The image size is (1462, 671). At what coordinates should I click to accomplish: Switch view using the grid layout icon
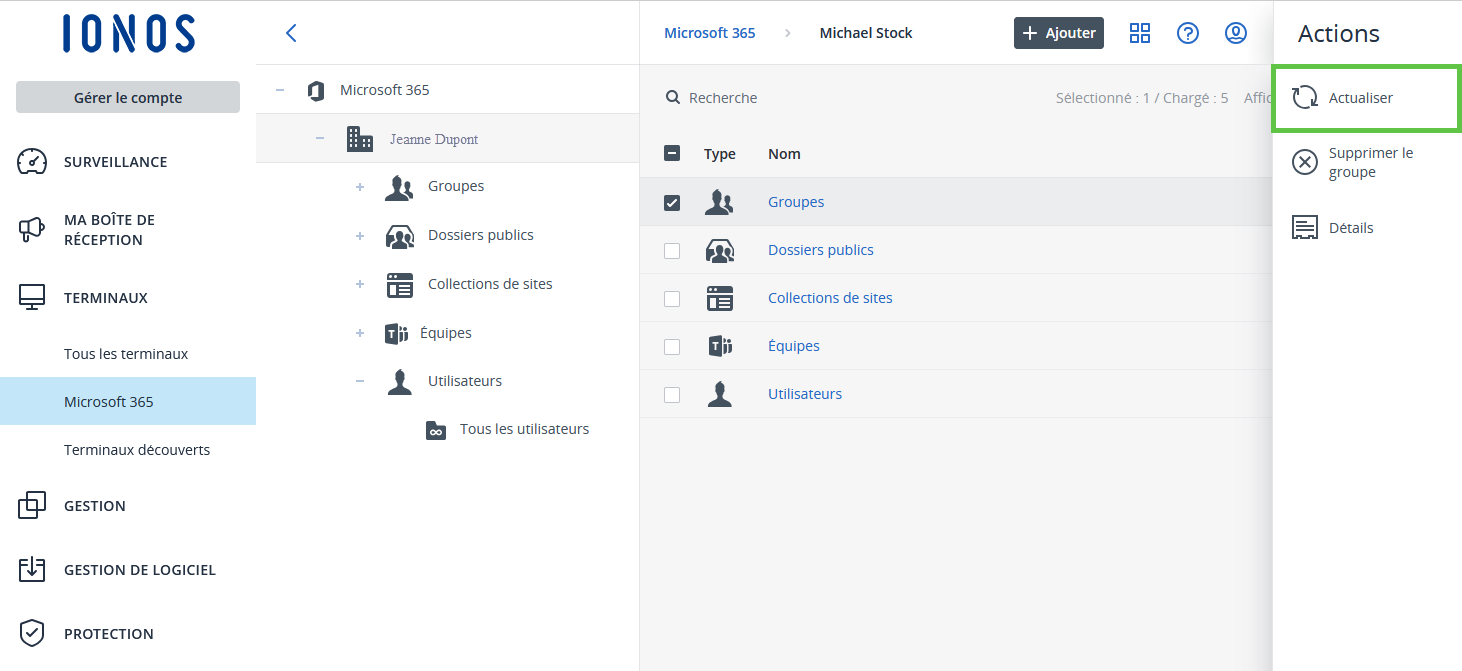1140,33
